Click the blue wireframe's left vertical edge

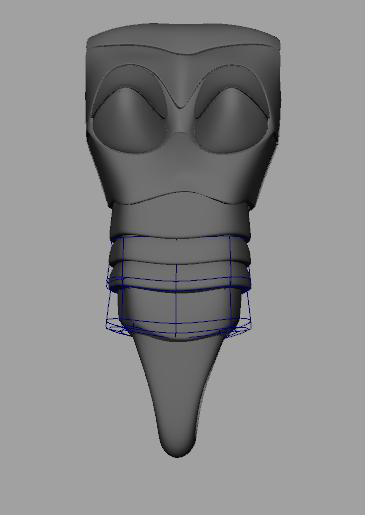tap(123, 270)
